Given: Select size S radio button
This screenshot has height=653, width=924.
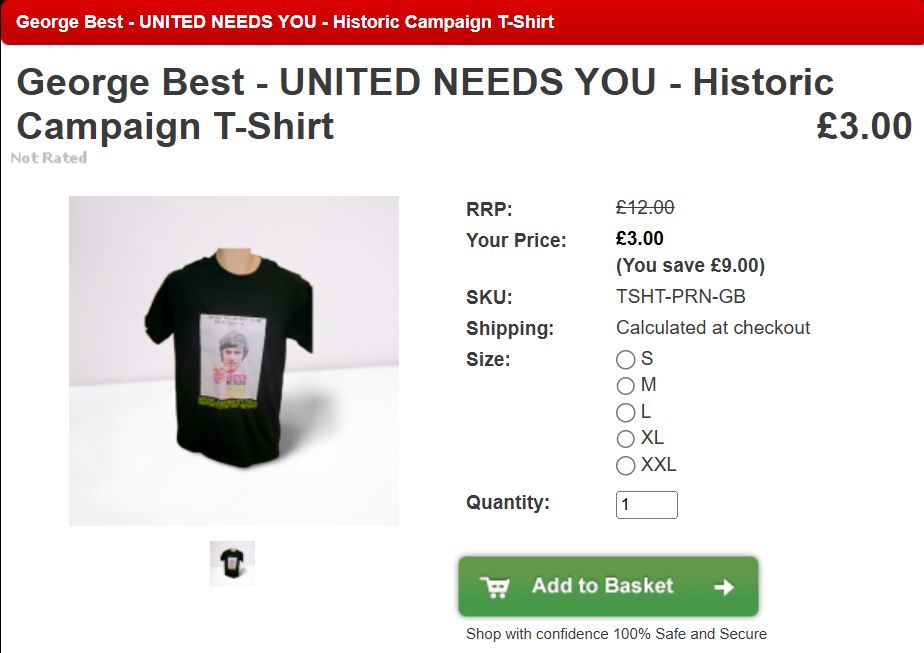Looking at the screenshot, I should pos(626,359).
